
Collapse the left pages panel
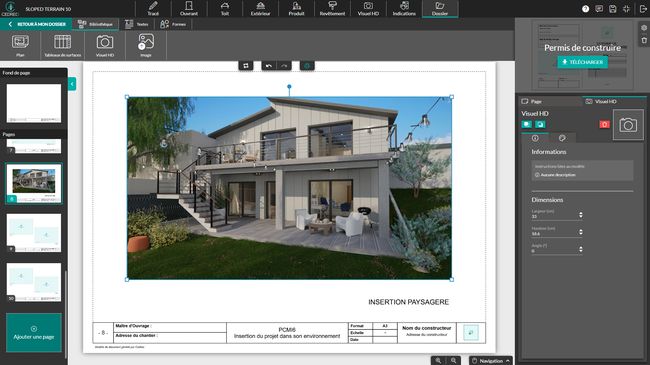pyautogui.click(x=72, y=84)
